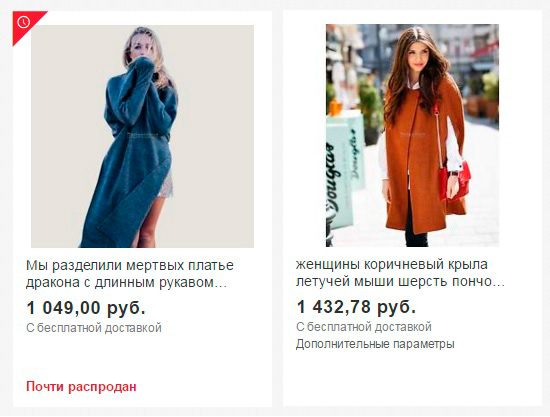Expand 'Дополнительные параметры' for the poncho
This screenshot has width=550, height=417.
(x=375, y=344)
